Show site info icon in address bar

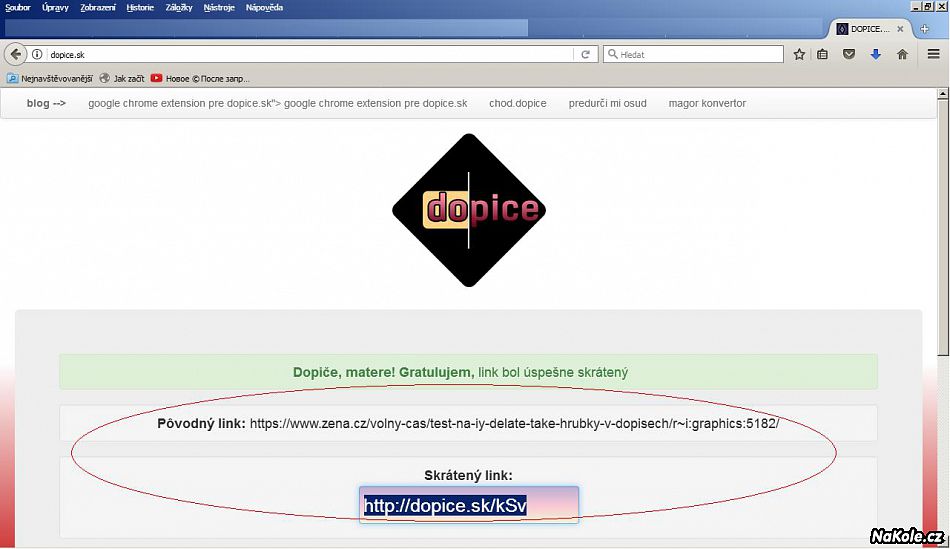(x=37, y=55)
